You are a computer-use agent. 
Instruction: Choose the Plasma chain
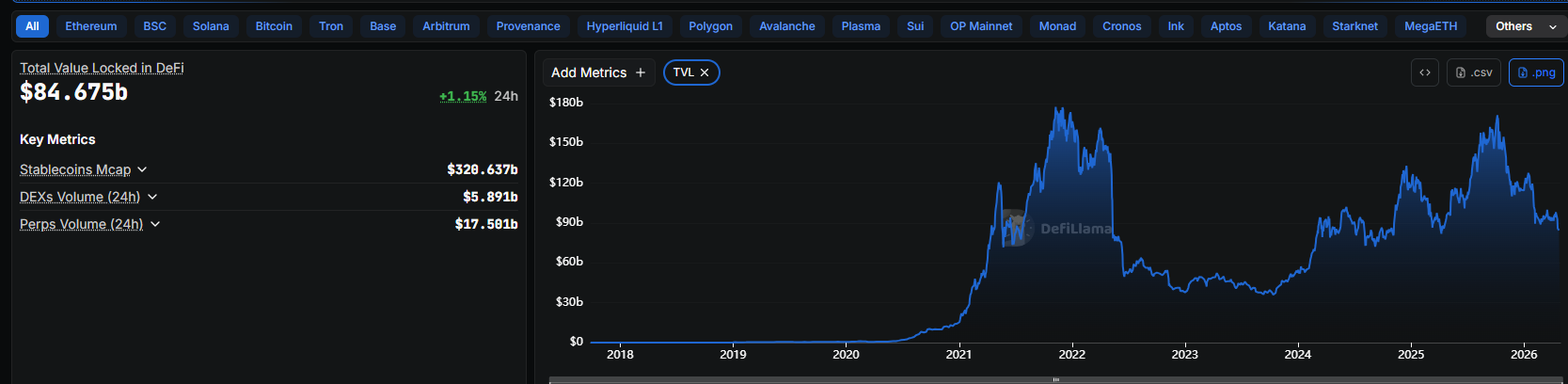pyautogui.click(x=861, y=26)
